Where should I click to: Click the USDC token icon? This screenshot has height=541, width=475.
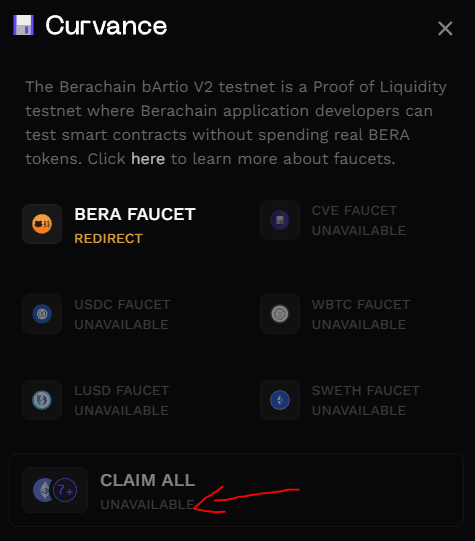coord(42,314)
